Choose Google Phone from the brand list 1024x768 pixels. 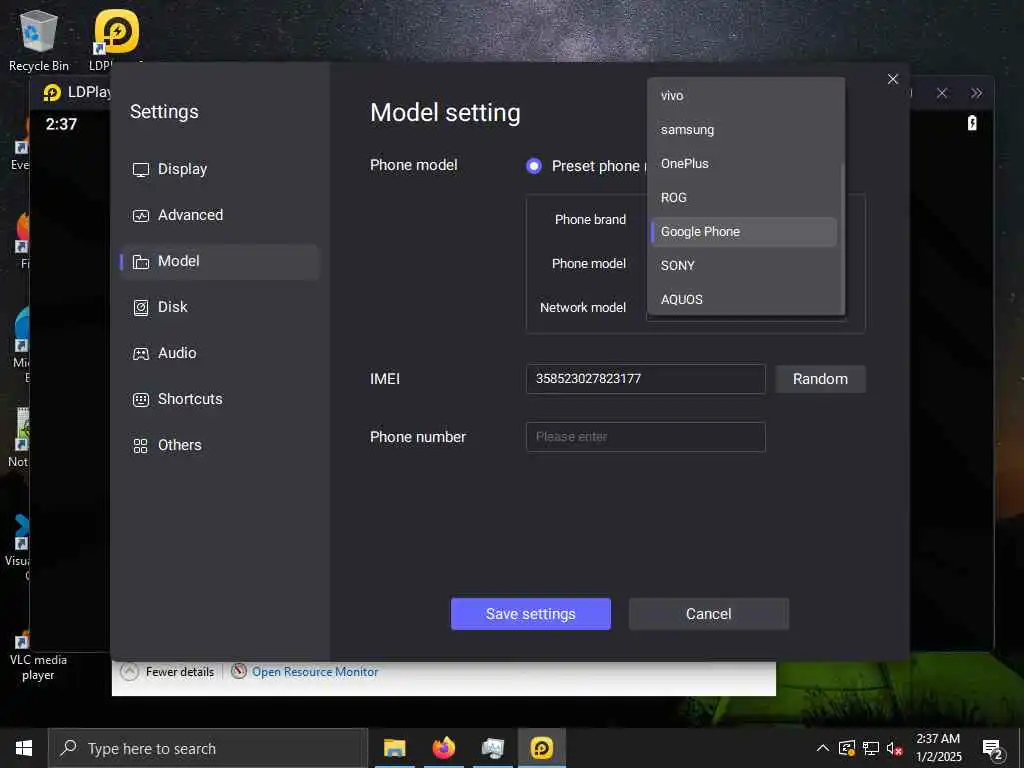[745, 232]
